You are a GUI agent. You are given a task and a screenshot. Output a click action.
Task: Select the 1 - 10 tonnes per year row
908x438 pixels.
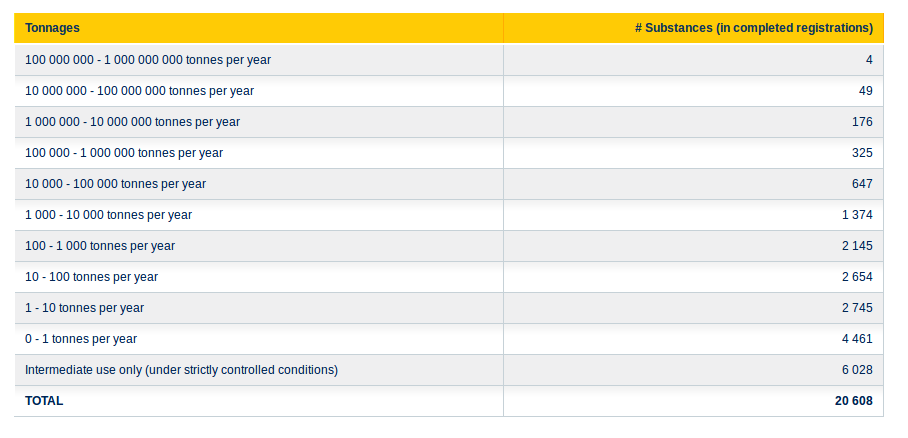pos(449,308)
